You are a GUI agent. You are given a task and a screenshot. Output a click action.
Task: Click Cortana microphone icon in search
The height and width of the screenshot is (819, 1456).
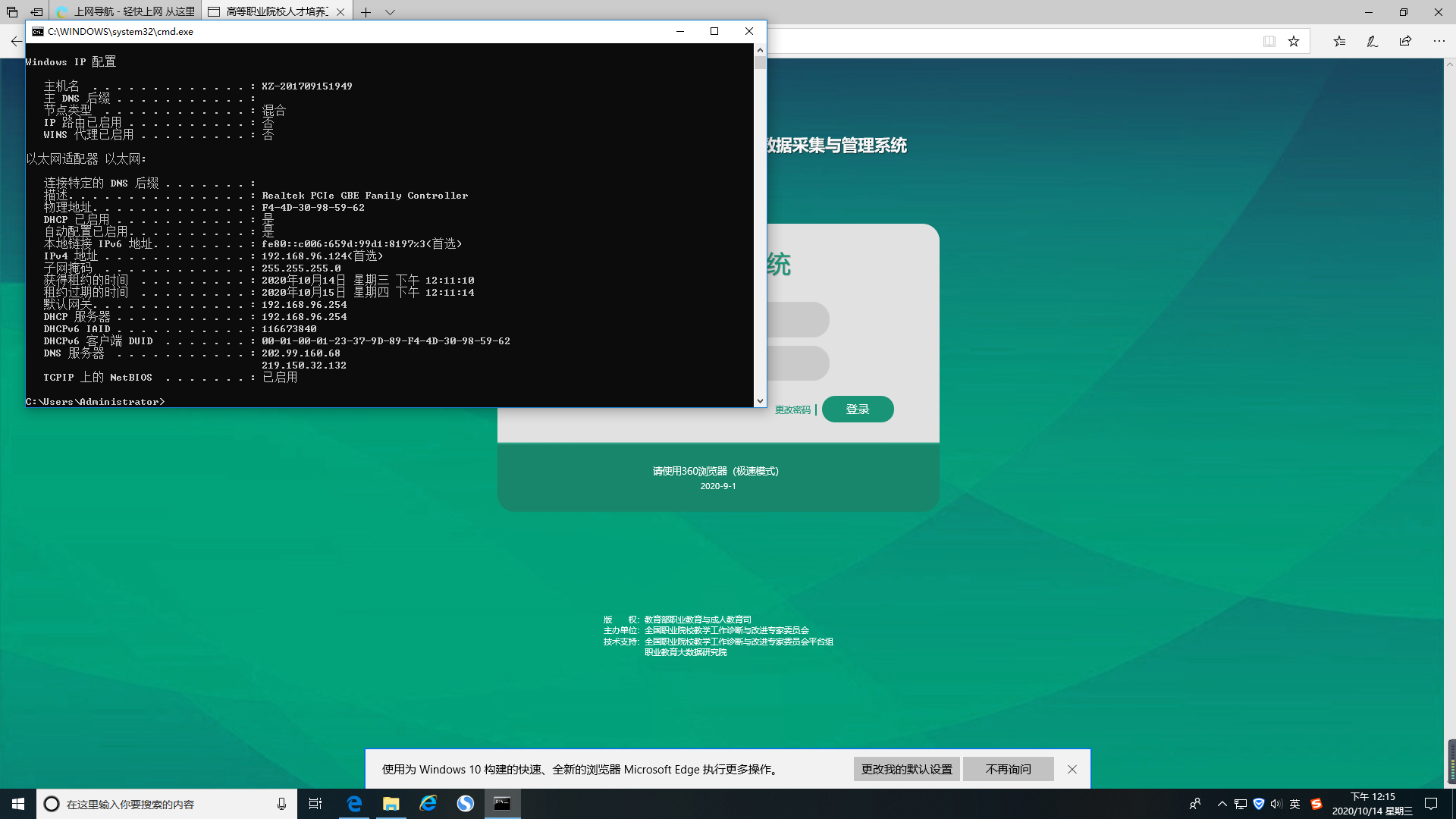[x=281, y=804]
